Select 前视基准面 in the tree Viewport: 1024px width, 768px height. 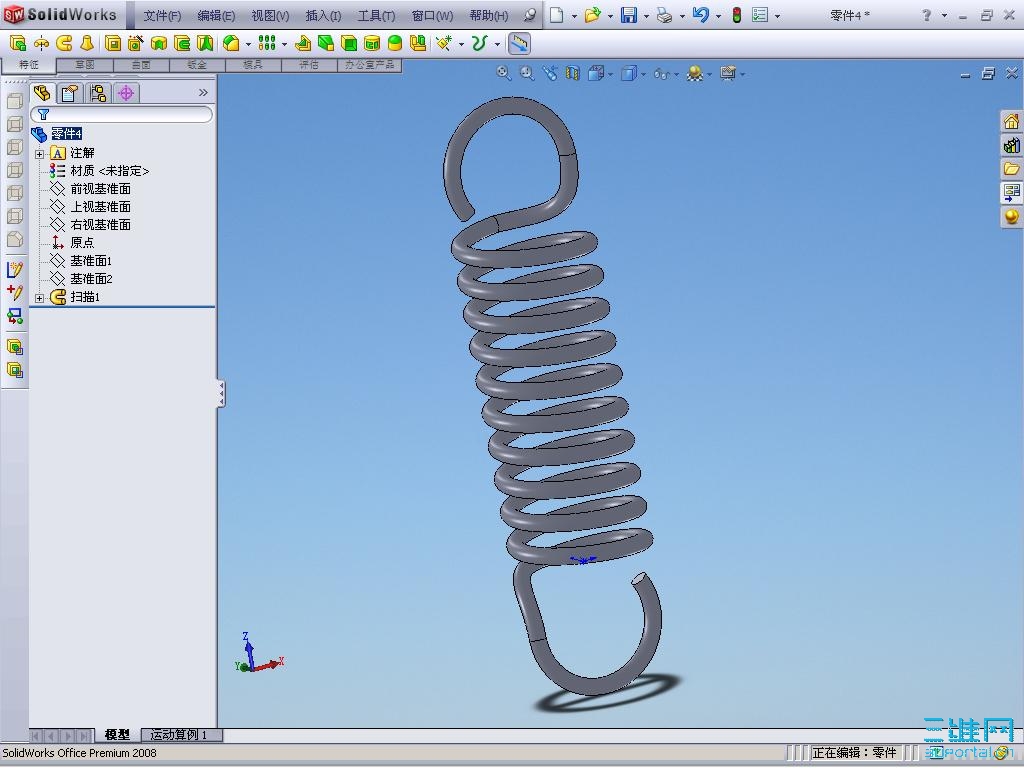tap(100, 189)
